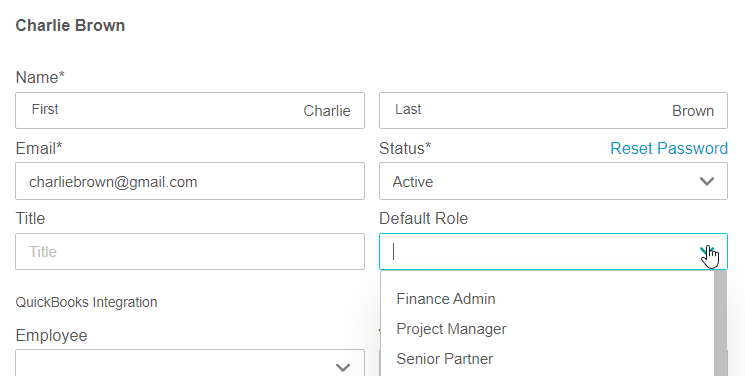
Task: Click the Default Role dropdown chevron arrow
Action: coord(707,251)
